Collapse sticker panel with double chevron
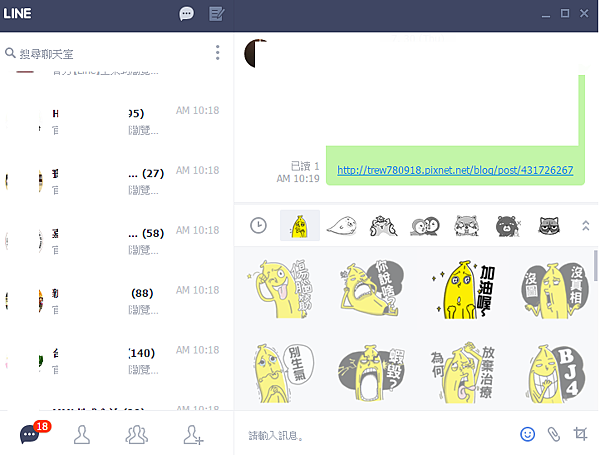Screen dimensions: 600x455 point(585,225)
